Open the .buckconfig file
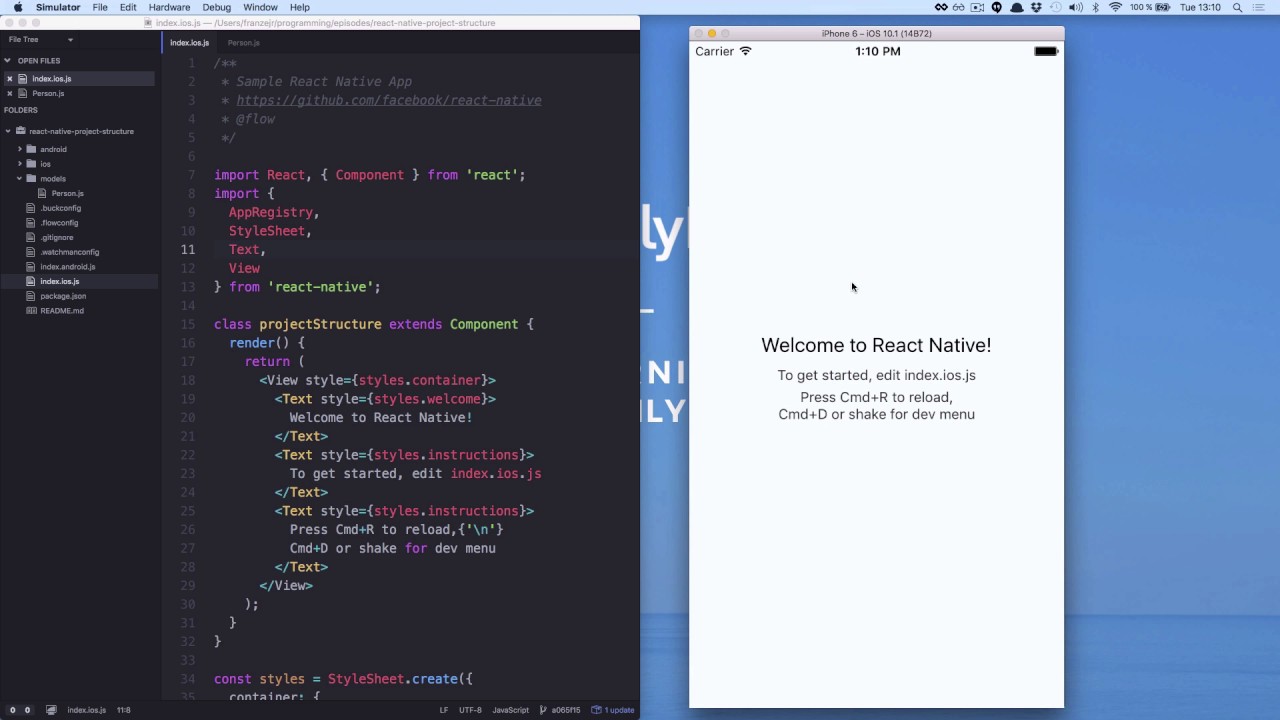This screenshot has width=1280, height=720. [60, 208]
